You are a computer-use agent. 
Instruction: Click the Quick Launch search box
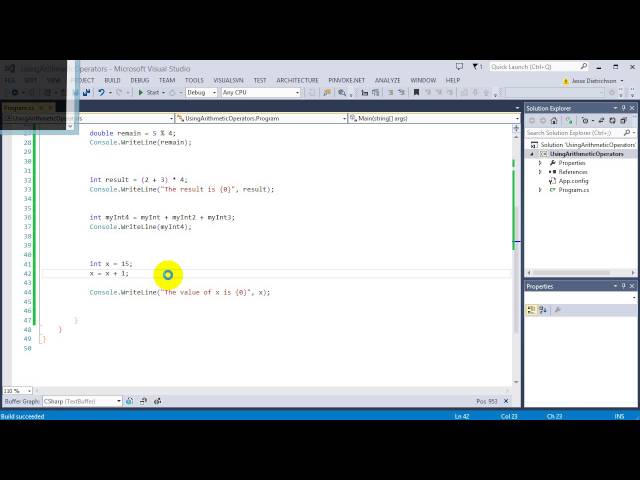click(539, 67)
